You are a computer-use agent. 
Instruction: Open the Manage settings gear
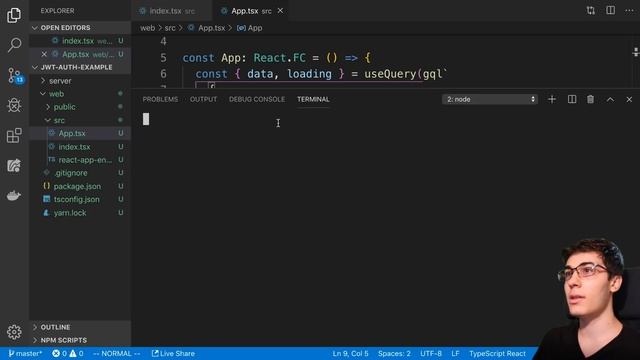(14, 332)
